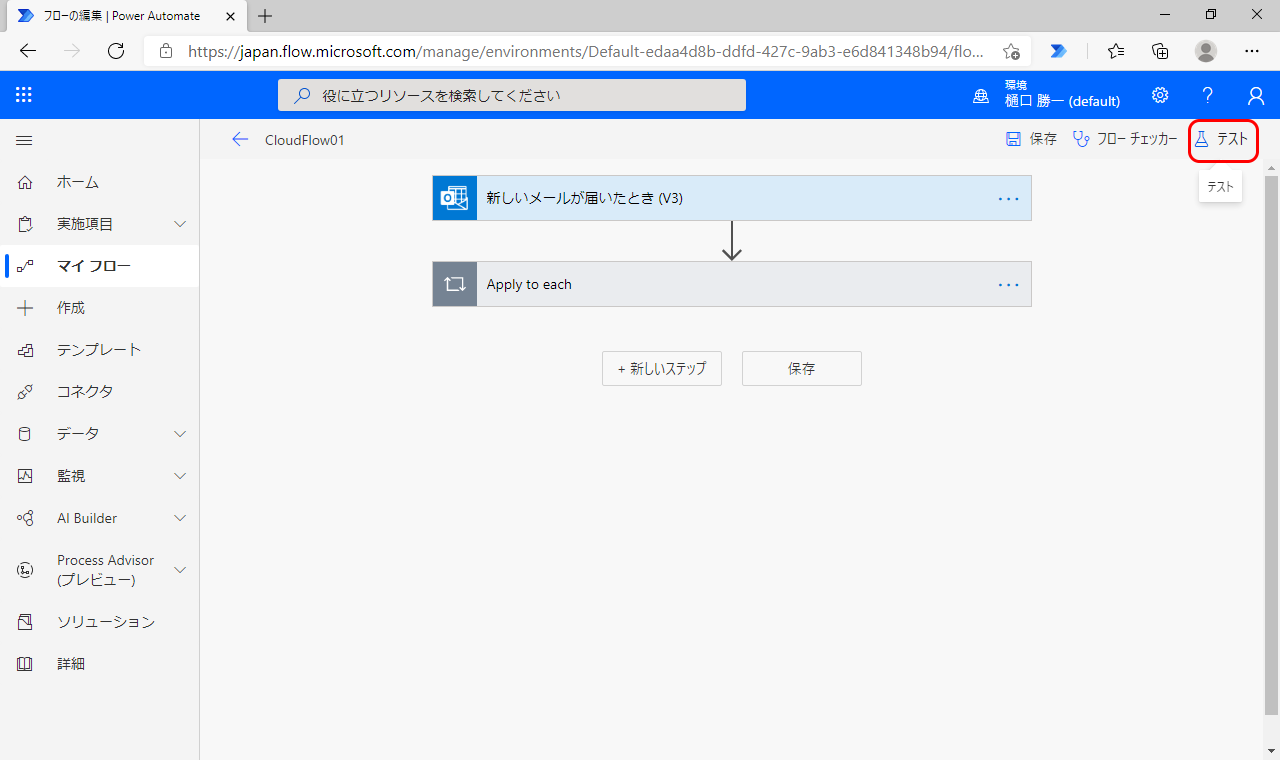Close the フローの編集 browser tab
This screenshot has height=760, width=1280.
click(230, 16)
